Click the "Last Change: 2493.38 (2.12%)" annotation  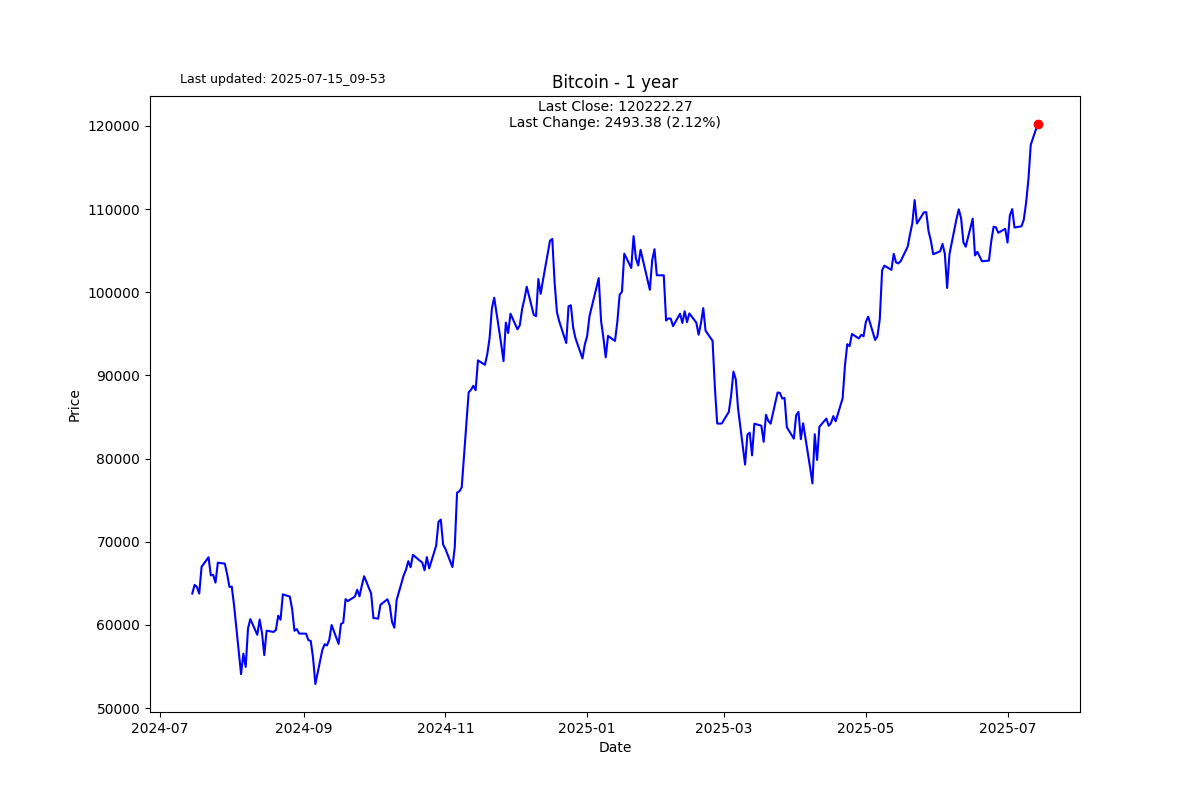coord(615,122)
